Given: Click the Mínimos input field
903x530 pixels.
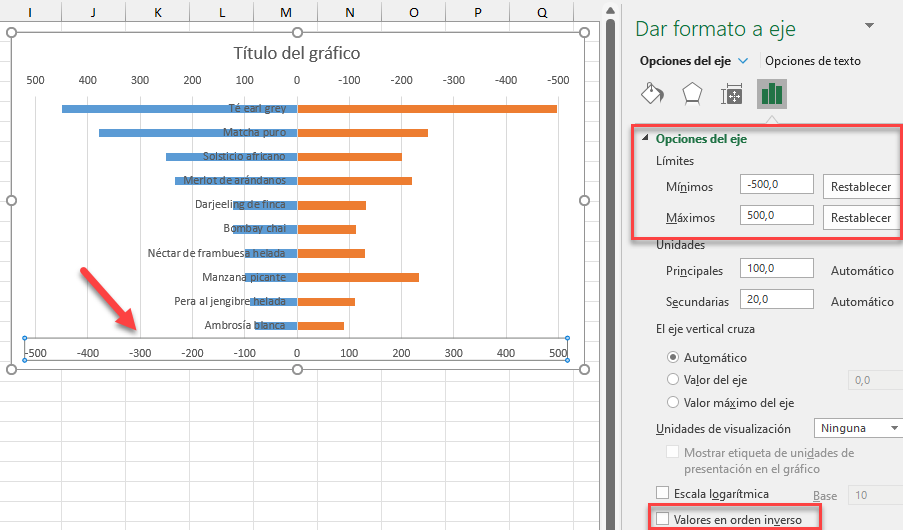Looking at the screenshot, I should tap(776, 184).
